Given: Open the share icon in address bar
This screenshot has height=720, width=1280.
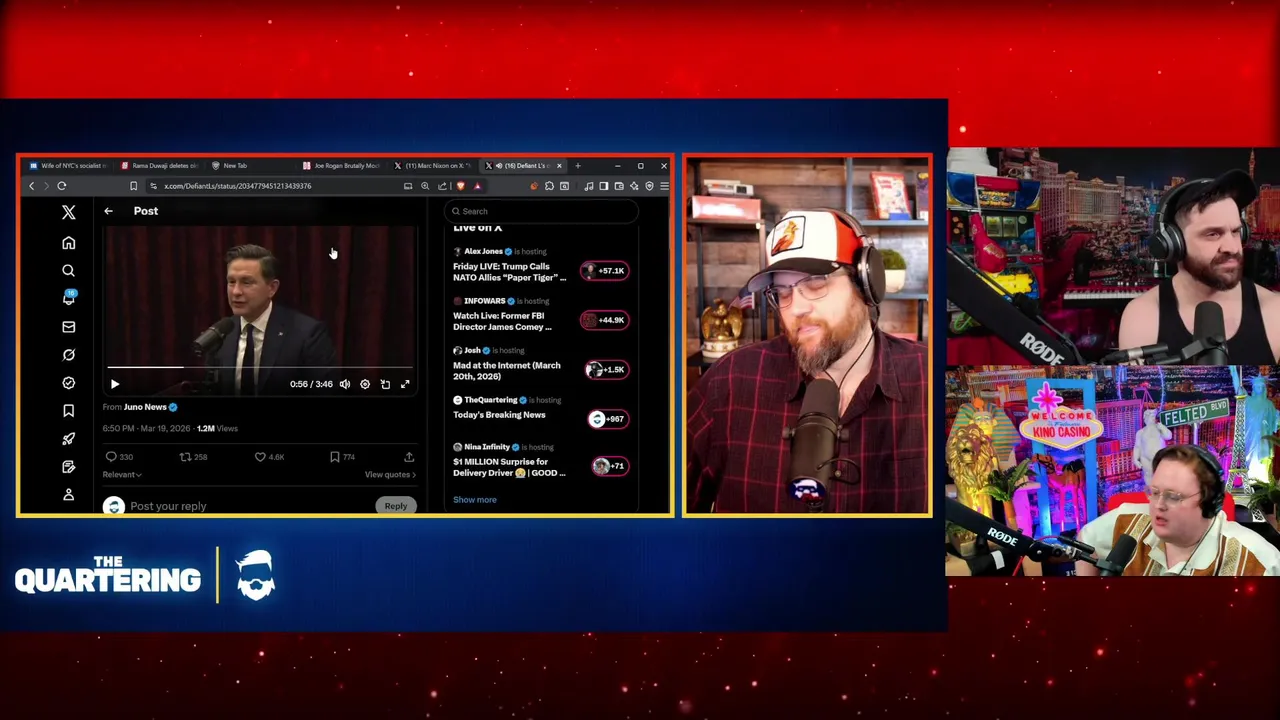Looking at the screenshot, I should coord(442,186).
